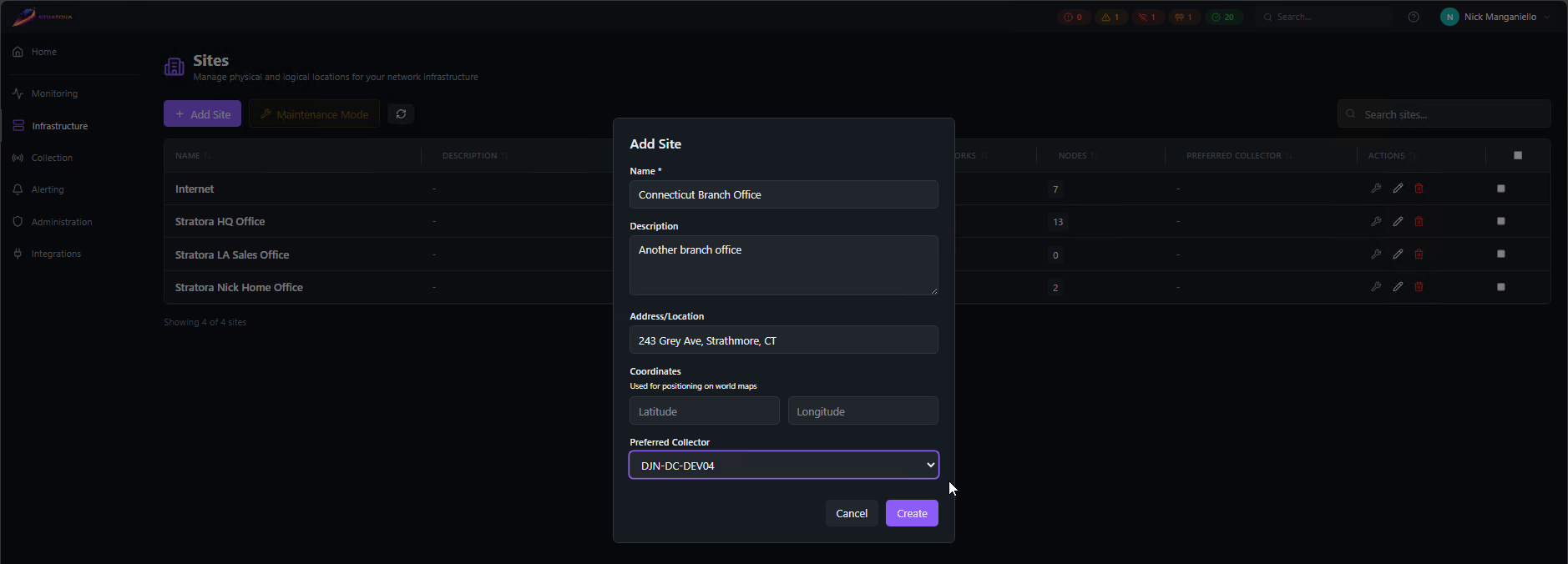The image size is (1568, 564).
Task: Click the node count 7 for Internet
Action: click(1055, 189)
